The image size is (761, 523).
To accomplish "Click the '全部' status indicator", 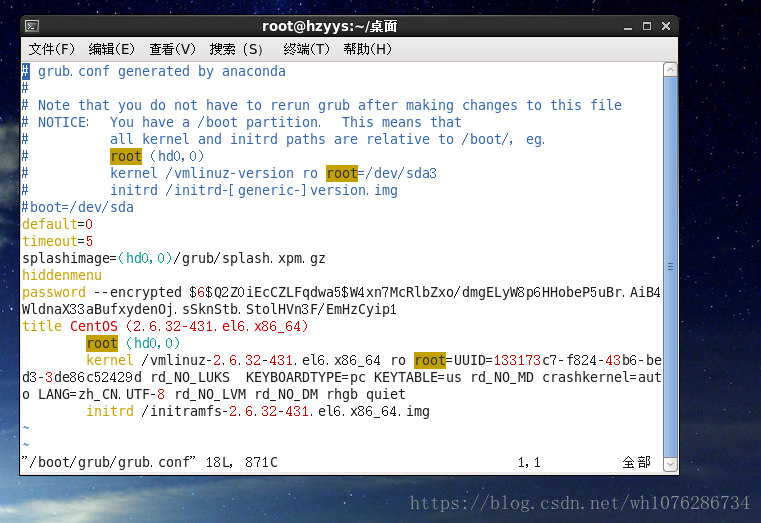I will (x=636, y=462).
